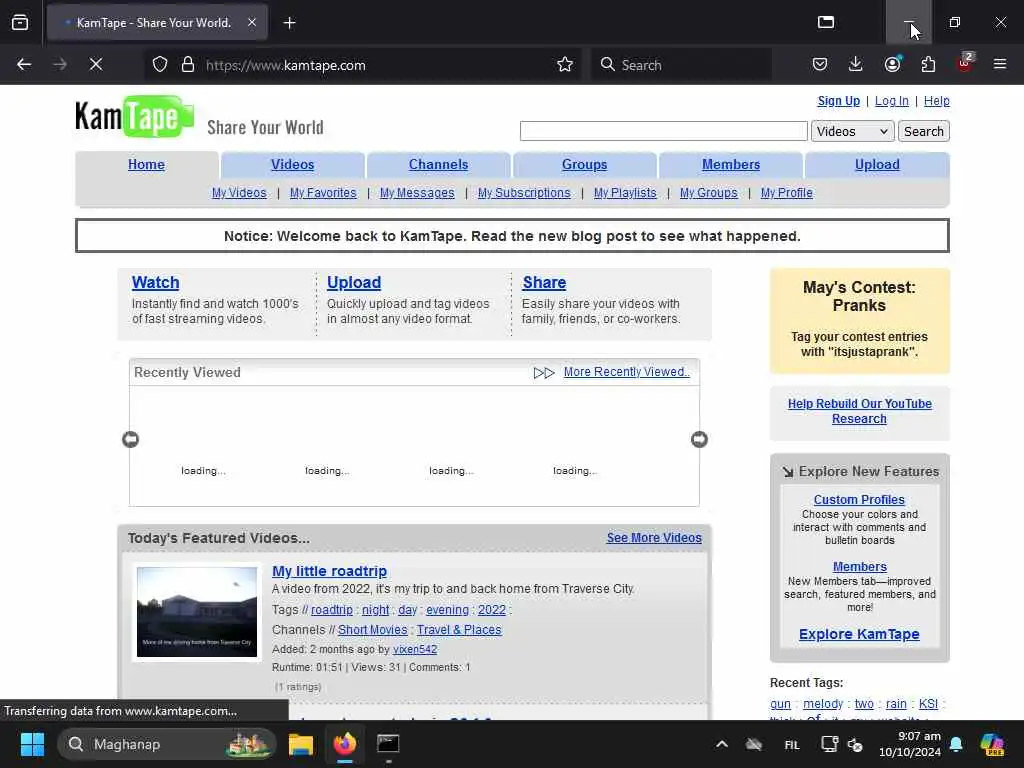This screenshot has width=1024, height=768.
Task: Open My little roadtrip title link
Action: tap(329, 571)
